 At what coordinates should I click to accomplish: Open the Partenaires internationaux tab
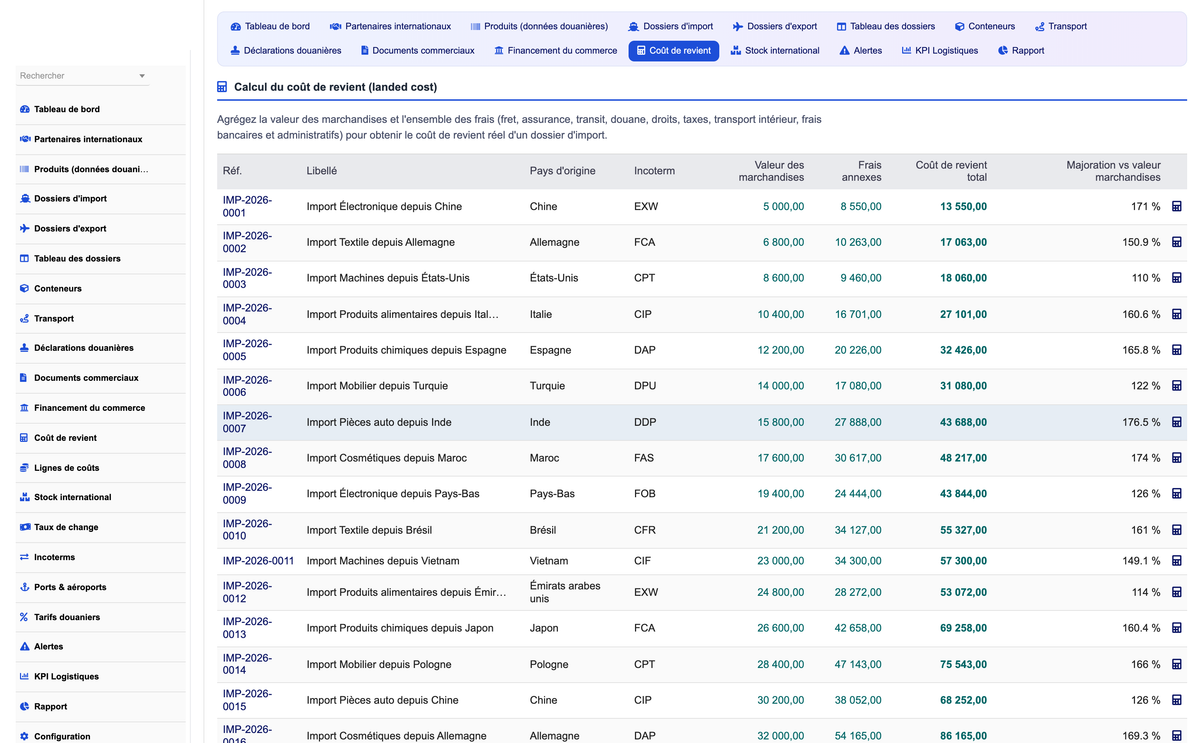click(x=390, y=27)
